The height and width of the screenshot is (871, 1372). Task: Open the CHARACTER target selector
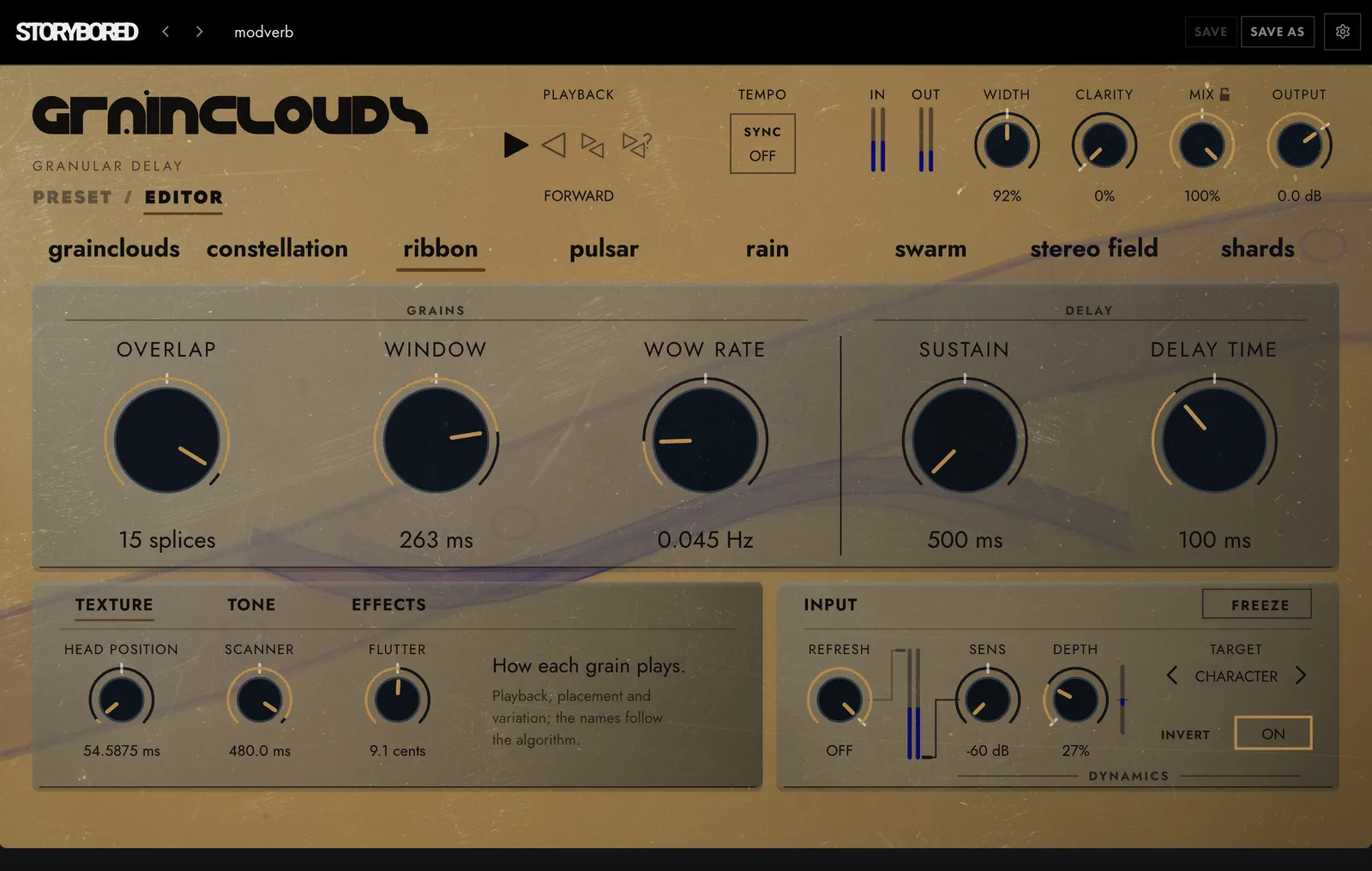pyautogui.click(x=1237, y=676)
